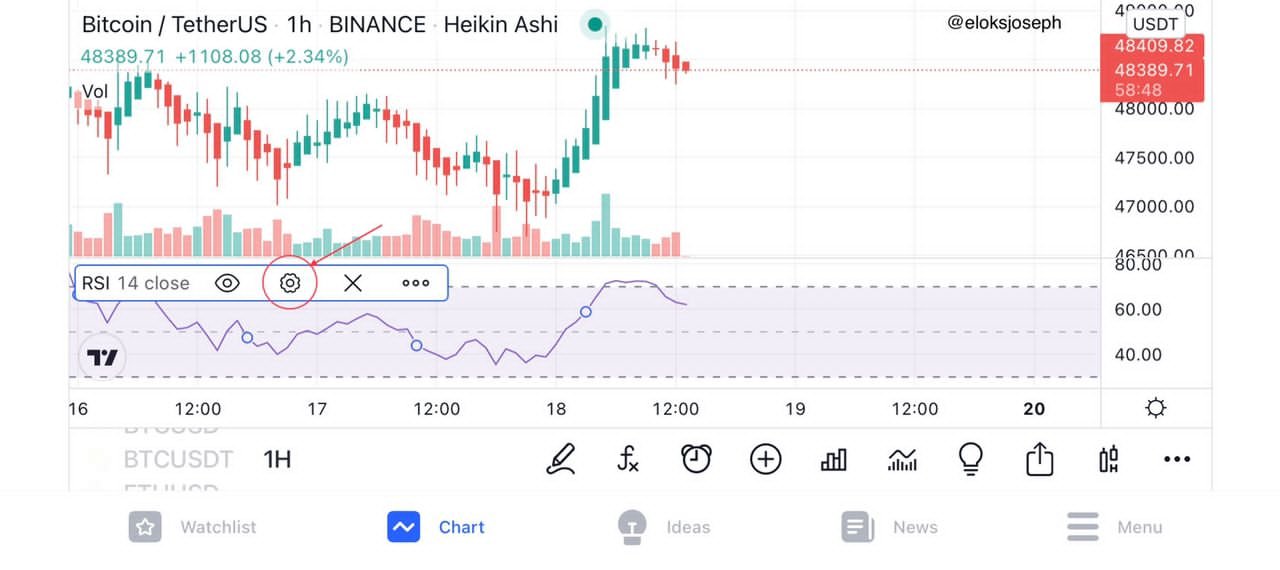
Task: Share the chart via share icon
Action: [x=1040, y=459]
